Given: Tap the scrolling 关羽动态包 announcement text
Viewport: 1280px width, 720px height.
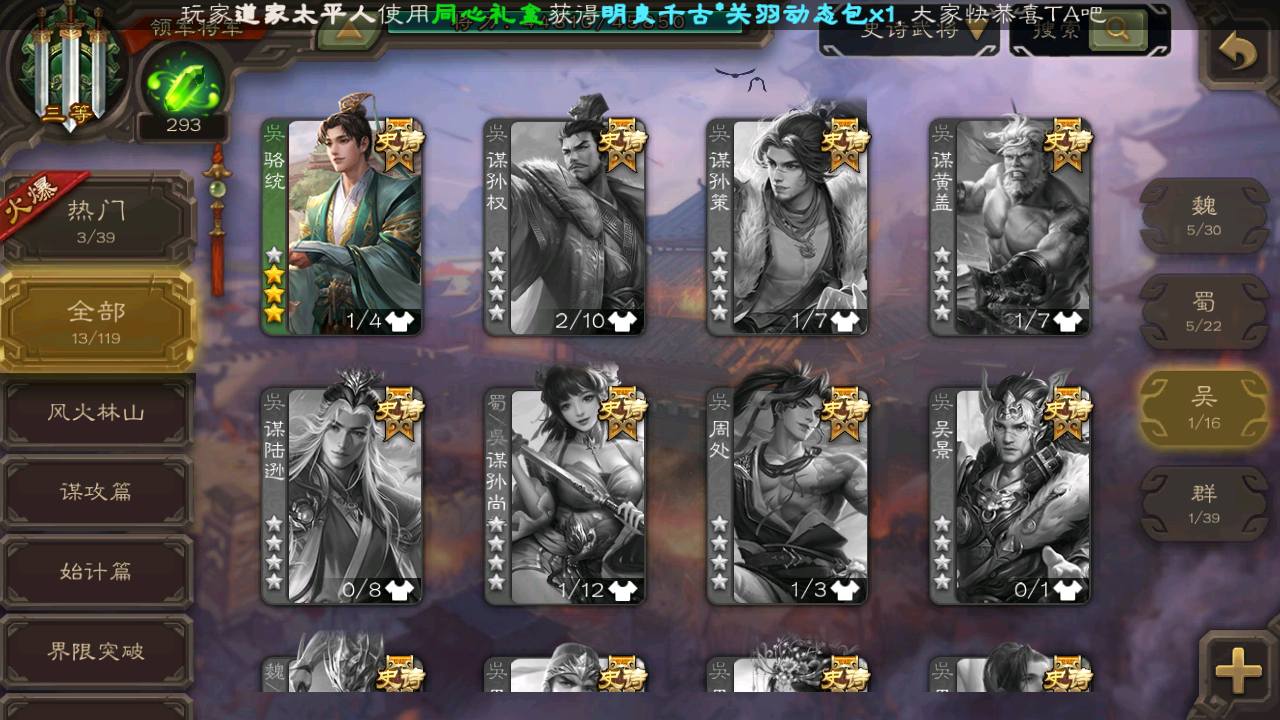Looking at the screenshot, I should coord(642,14).
